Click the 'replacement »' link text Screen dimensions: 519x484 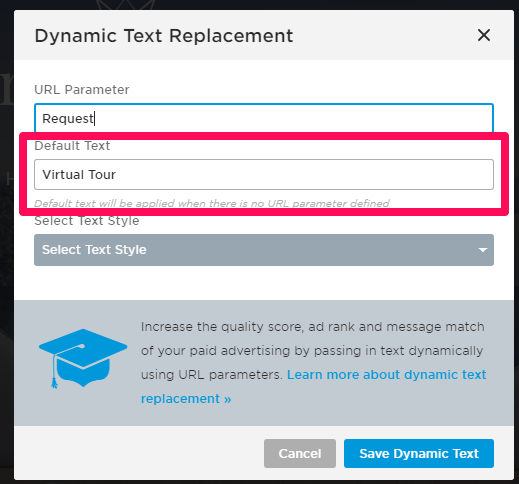point(186,399)
